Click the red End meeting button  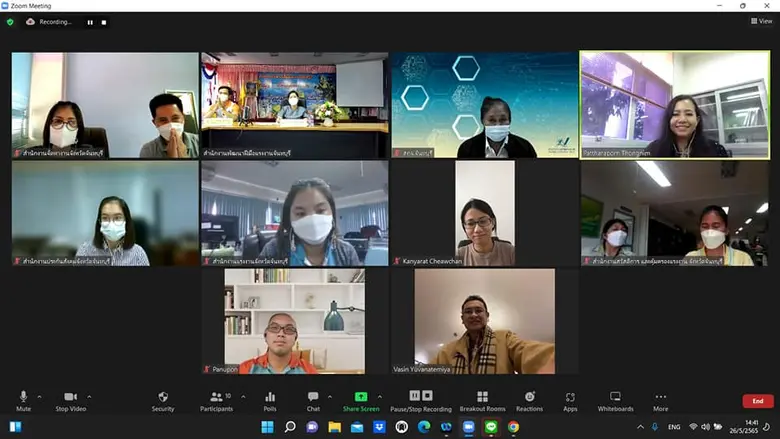[757, 401]
